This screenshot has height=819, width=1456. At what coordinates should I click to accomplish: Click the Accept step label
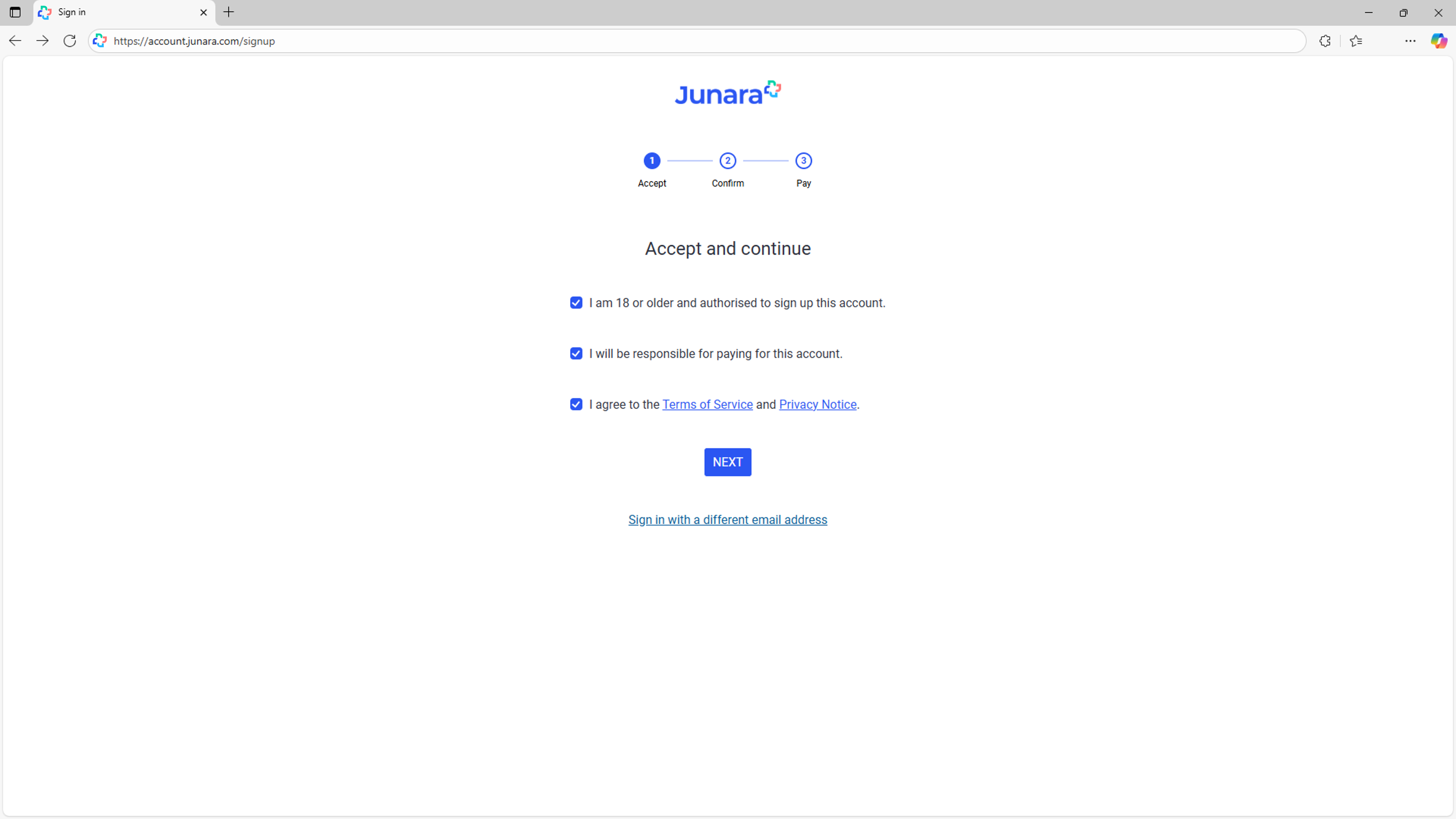pos(652,183)
